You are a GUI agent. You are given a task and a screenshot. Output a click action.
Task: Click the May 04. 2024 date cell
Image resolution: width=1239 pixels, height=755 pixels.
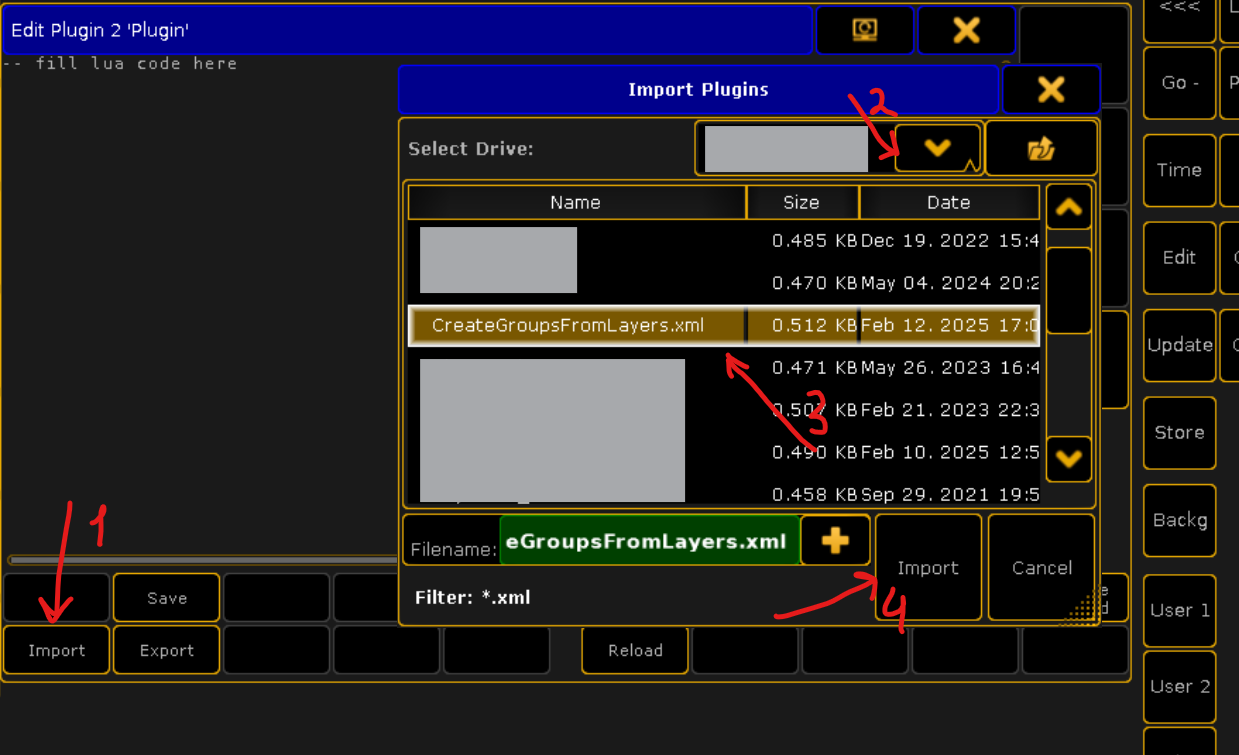pos(950,283)
